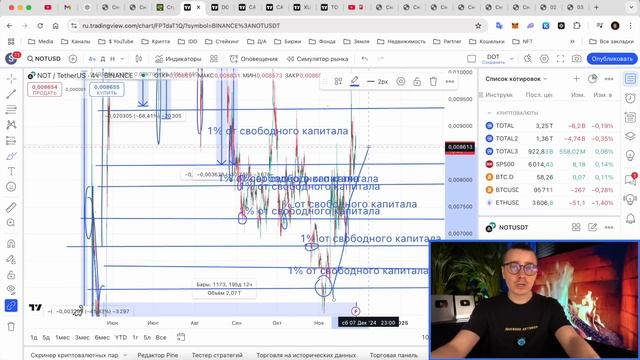
Task: Expand the Список котировок dropdown
Action: tap(516, 79)
